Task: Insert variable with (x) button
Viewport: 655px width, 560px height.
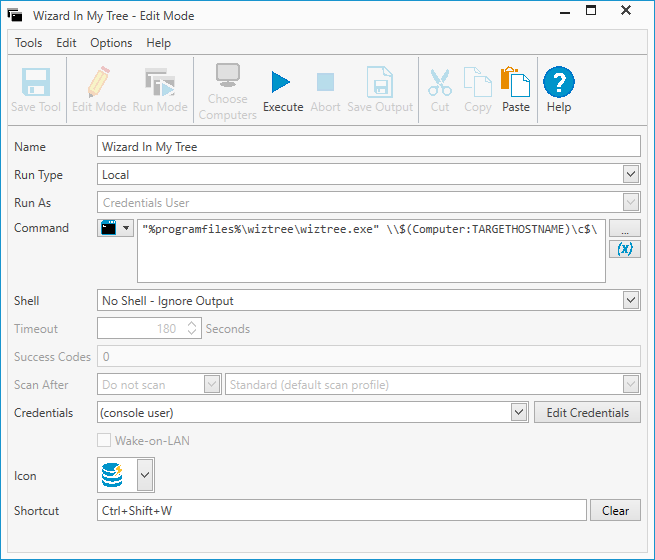Action: coord(625,249)
